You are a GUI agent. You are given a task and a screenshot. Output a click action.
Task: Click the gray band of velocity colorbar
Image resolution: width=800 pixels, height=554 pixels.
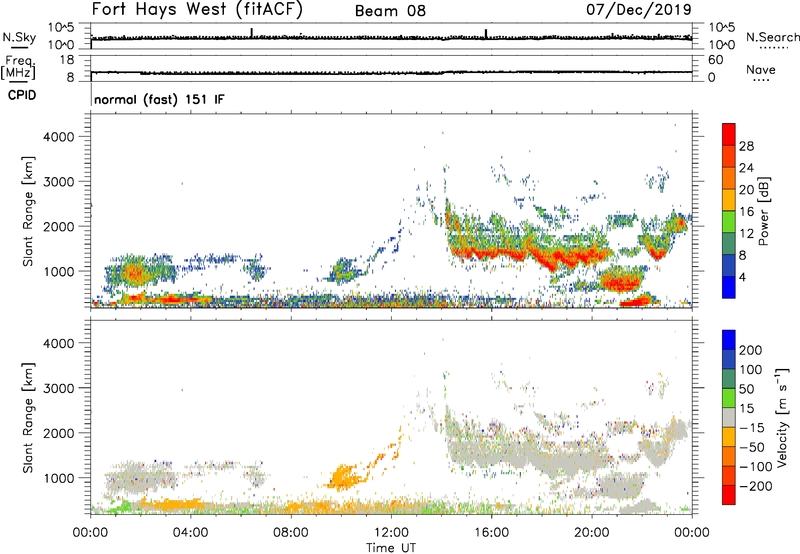tap(729, 417)
